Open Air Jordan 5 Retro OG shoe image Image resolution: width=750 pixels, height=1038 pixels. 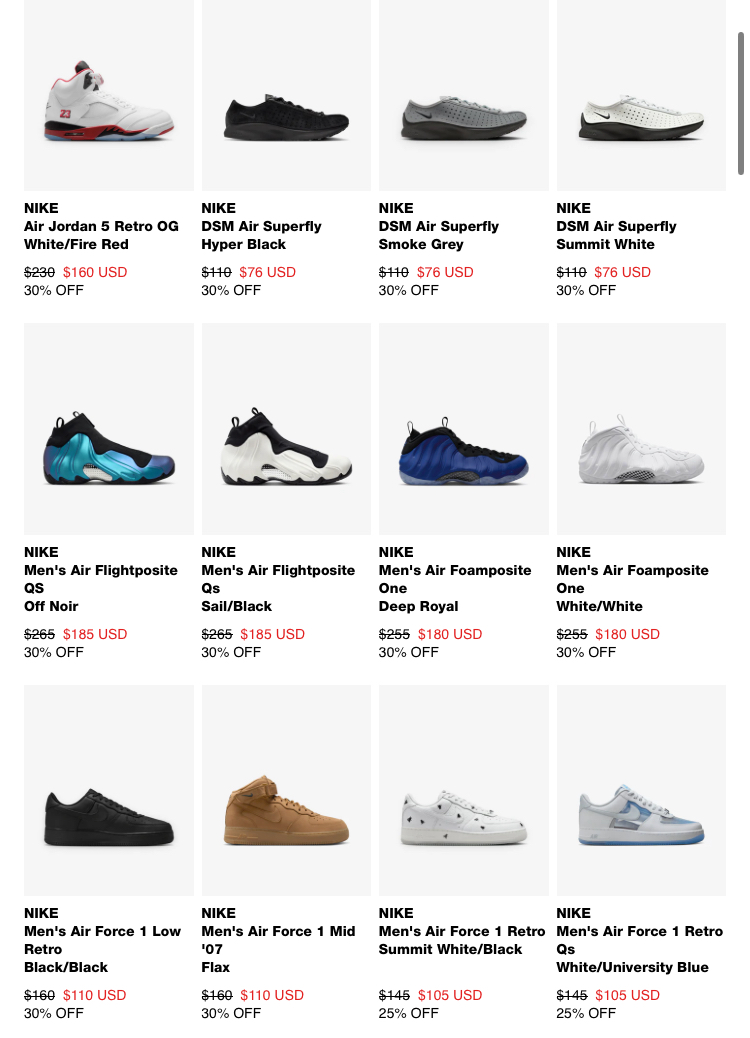109,95
